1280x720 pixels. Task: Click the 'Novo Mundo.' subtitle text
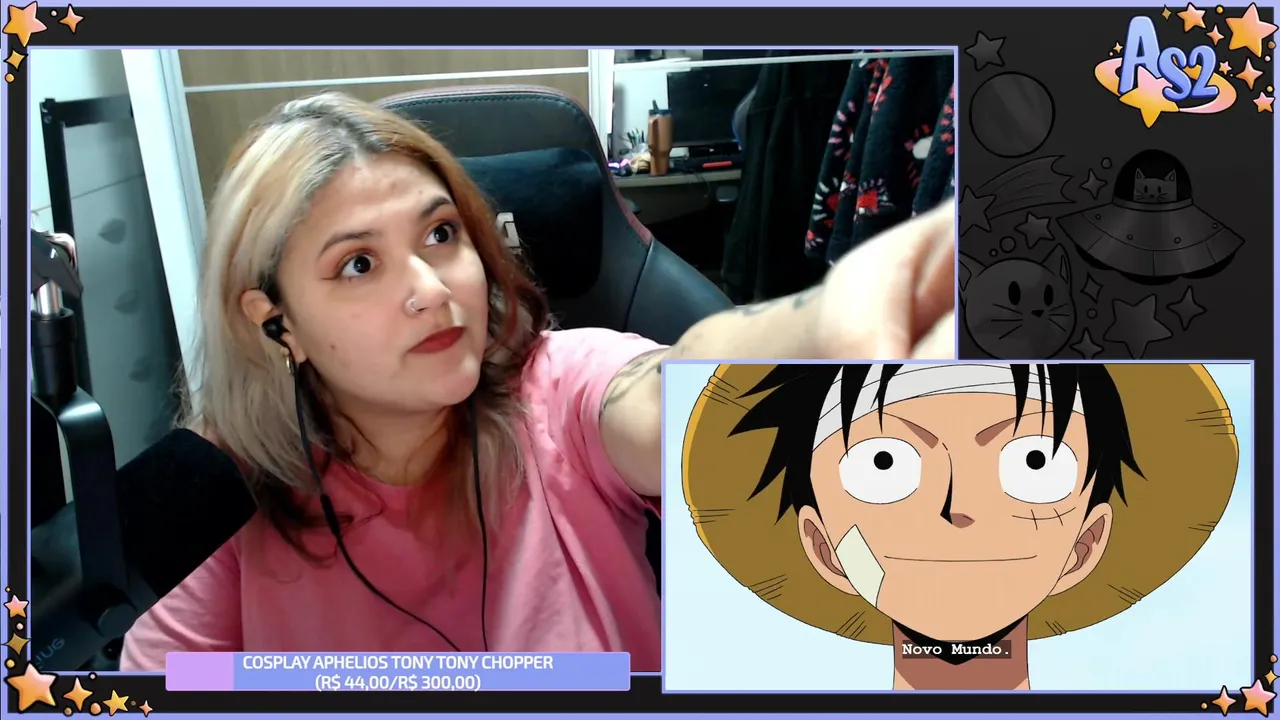click(x=955, y=649)
